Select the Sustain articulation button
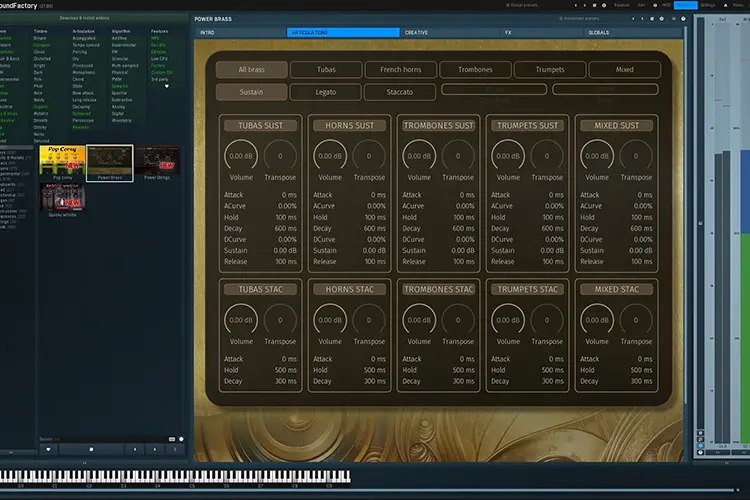The height and width of the screenshot is (500, 750). click(x=252, y=92)
